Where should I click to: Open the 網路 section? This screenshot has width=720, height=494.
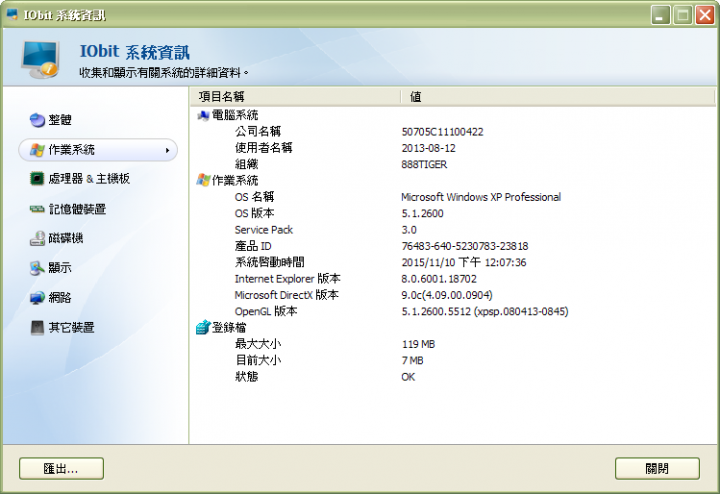pyautogui.click(x=97, y=298)
